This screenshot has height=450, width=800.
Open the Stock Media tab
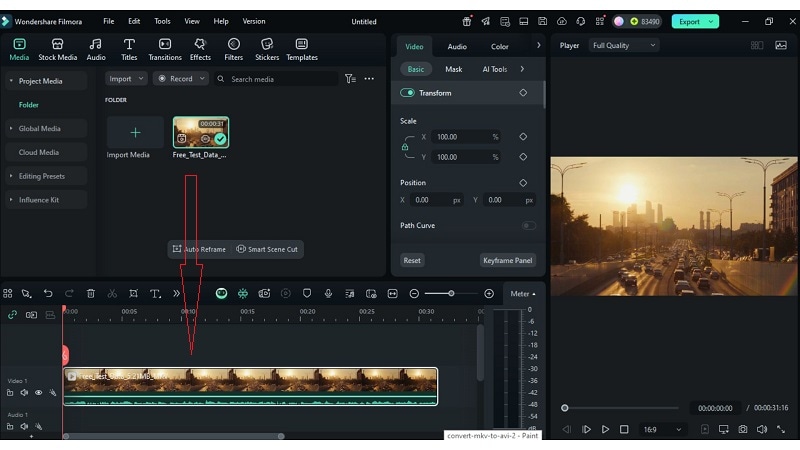point(58,49)
